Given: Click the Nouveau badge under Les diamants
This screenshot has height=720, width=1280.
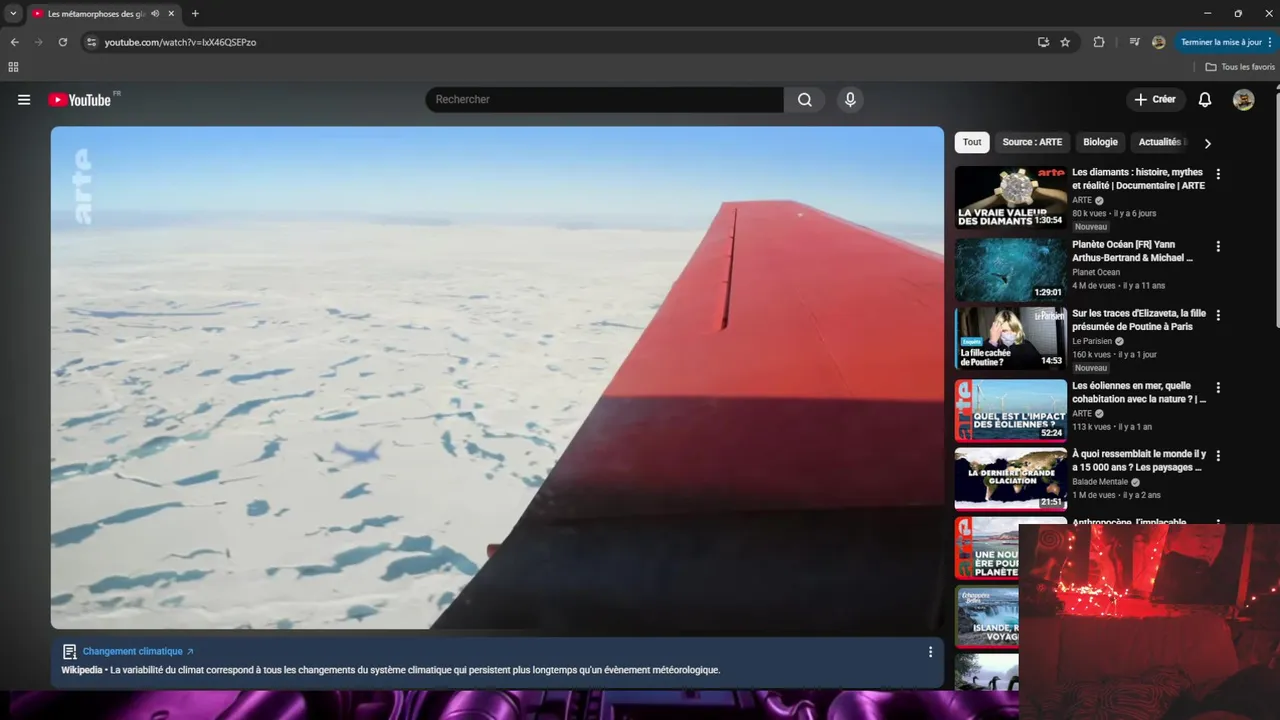Looking at the screenshot, I should coord(1091,227).
